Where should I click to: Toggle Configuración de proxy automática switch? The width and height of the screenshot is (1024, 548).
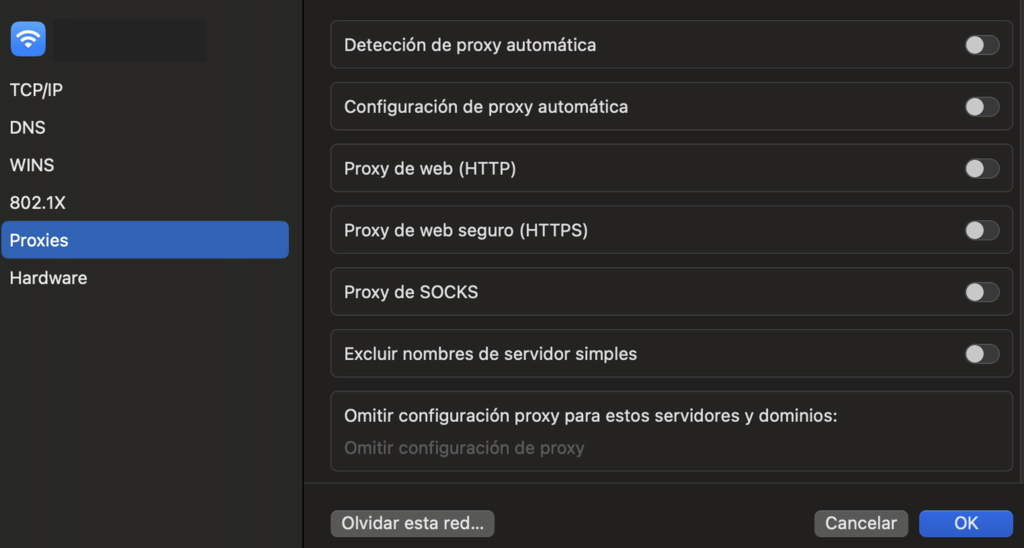(982, 107)
